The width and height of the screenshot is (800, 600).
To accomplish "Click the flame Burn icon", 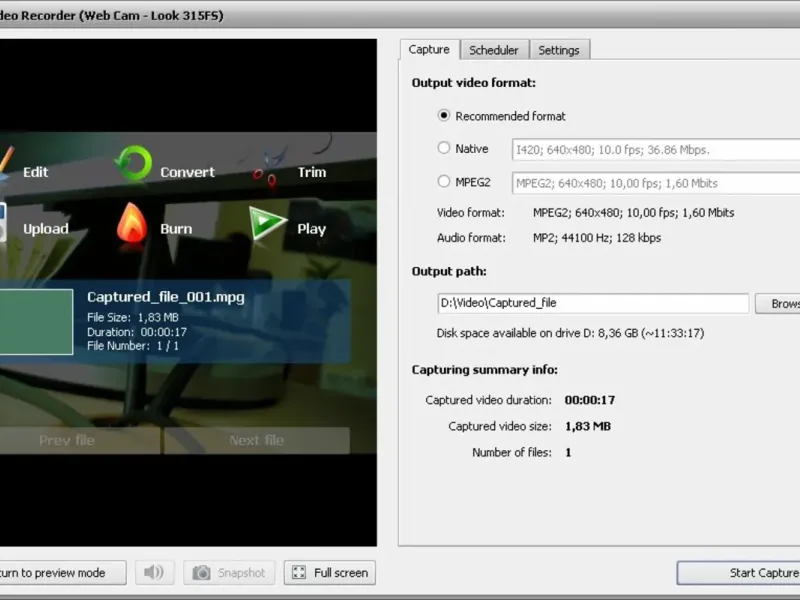I will tap(132, 223).
